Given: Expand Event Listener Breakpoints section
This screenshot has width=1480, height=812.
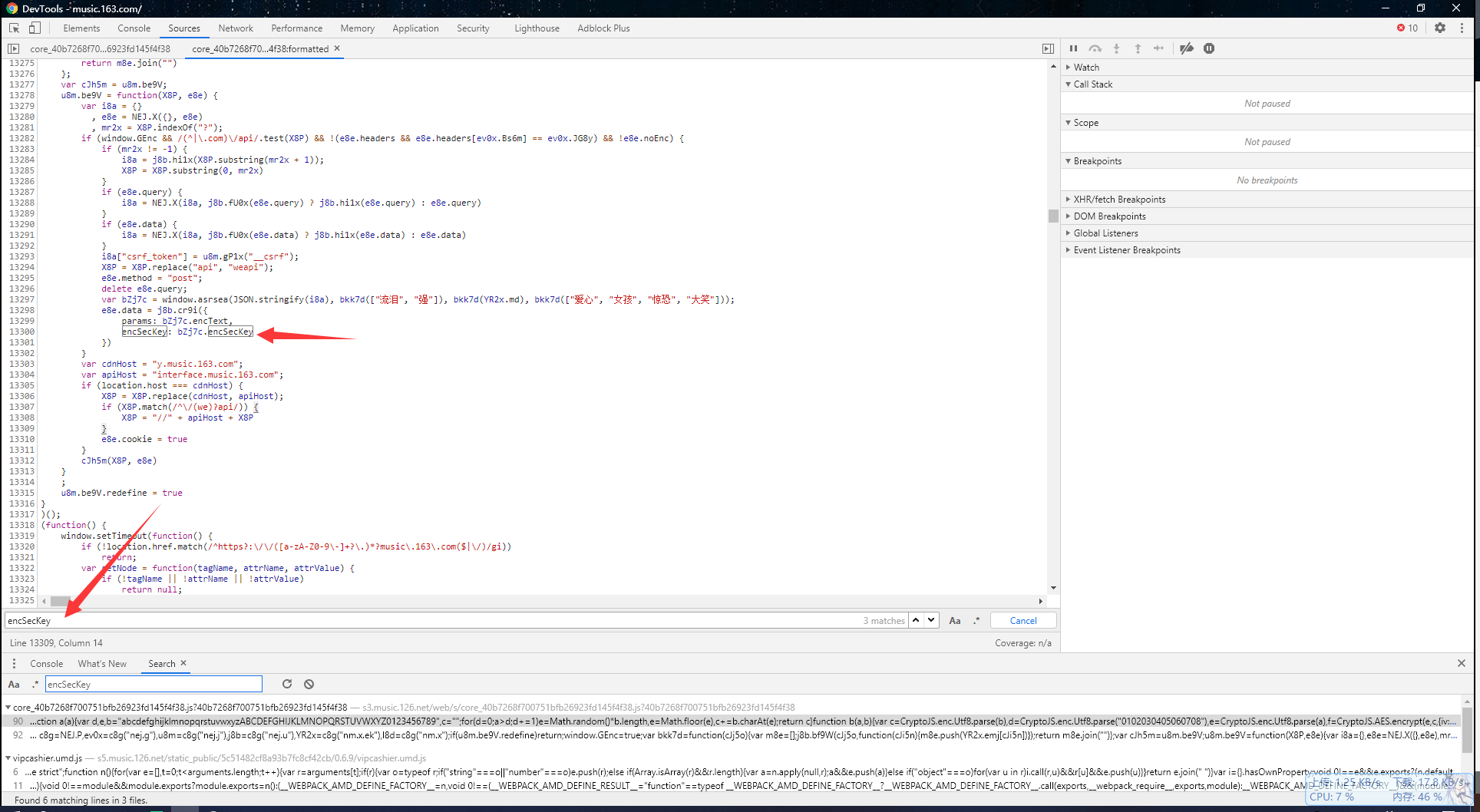Looking at the screenshot, I should click(x=1267, y=249).
